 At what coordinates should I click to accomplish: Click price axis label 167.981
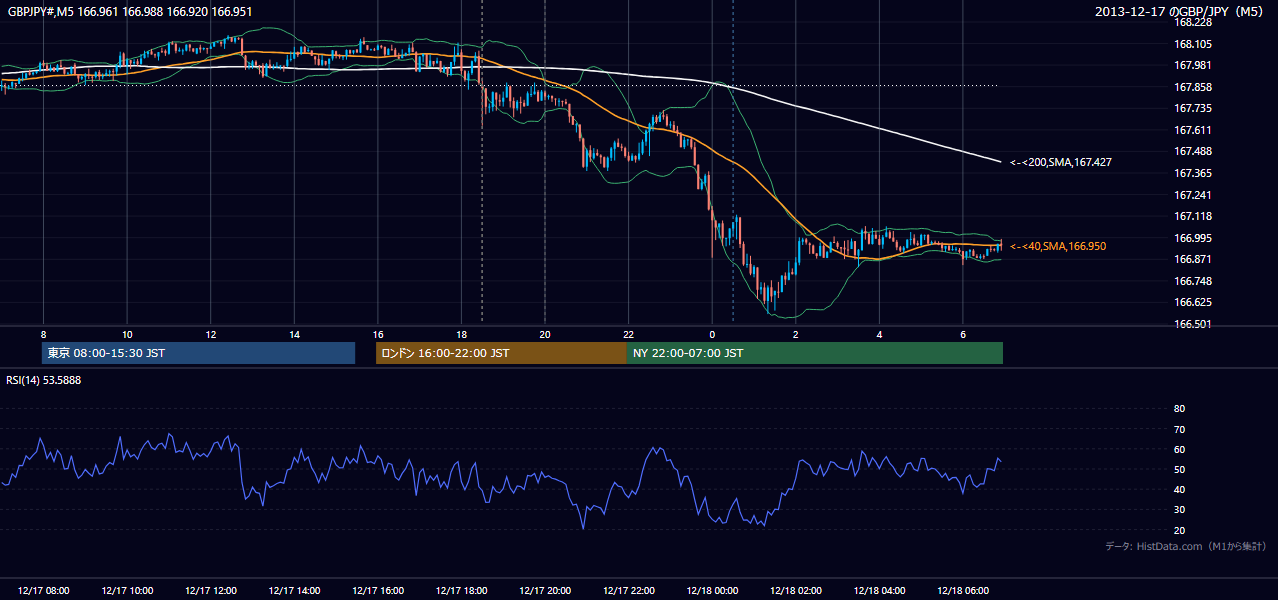click(1193, 66)
